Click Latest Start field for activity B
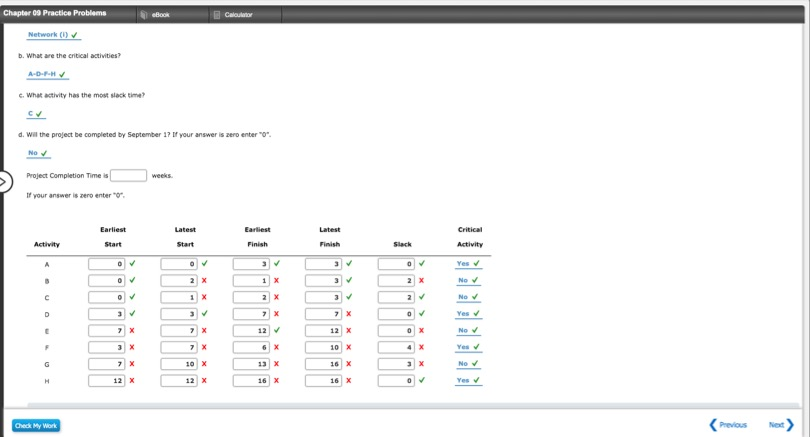Screen dimensions: 810x437 pos(179,280)
